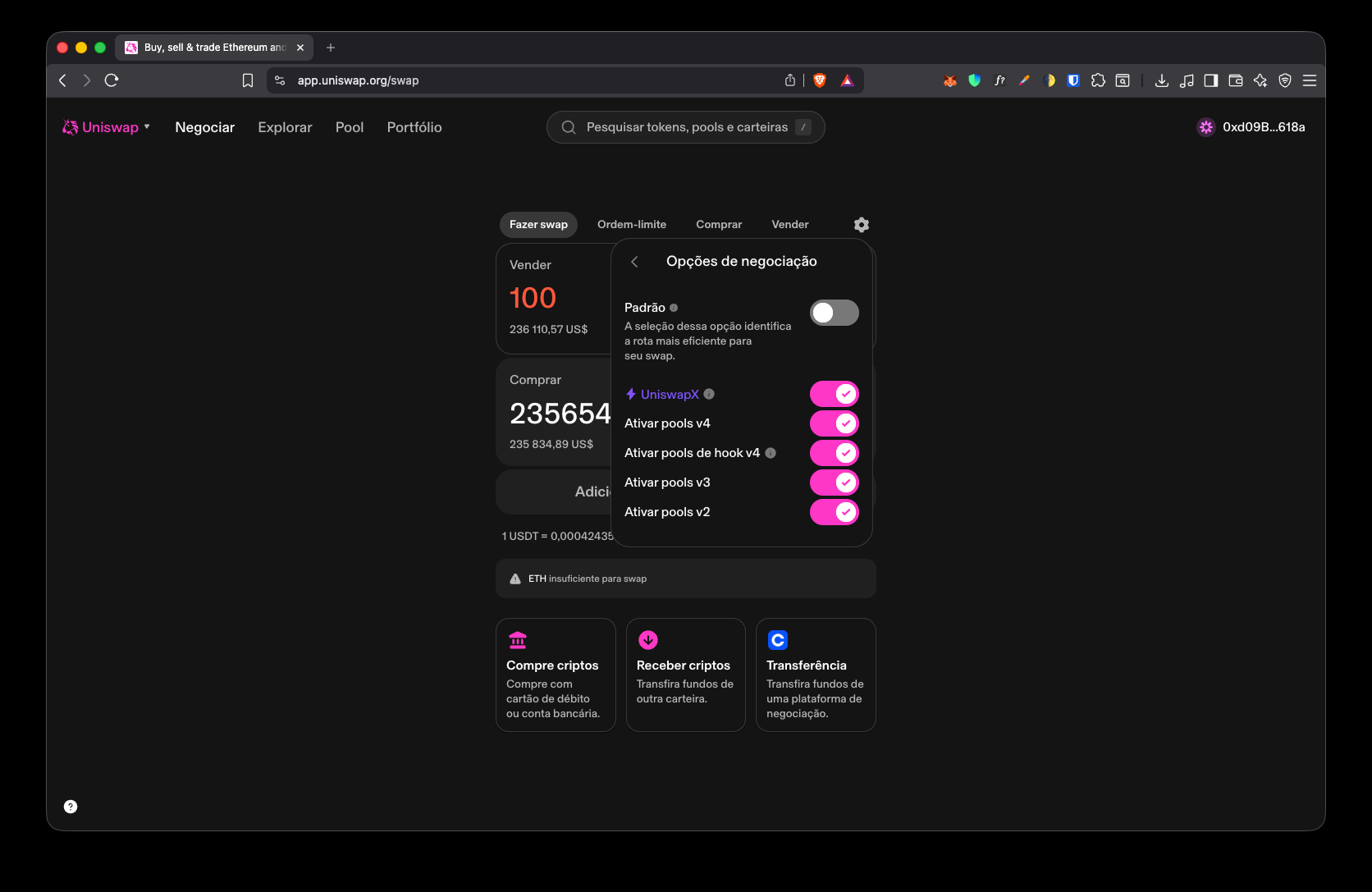Click the Brave Rewards triangle icon
1372x892 pixels.
pyautogui.click(x=848, y=80)
